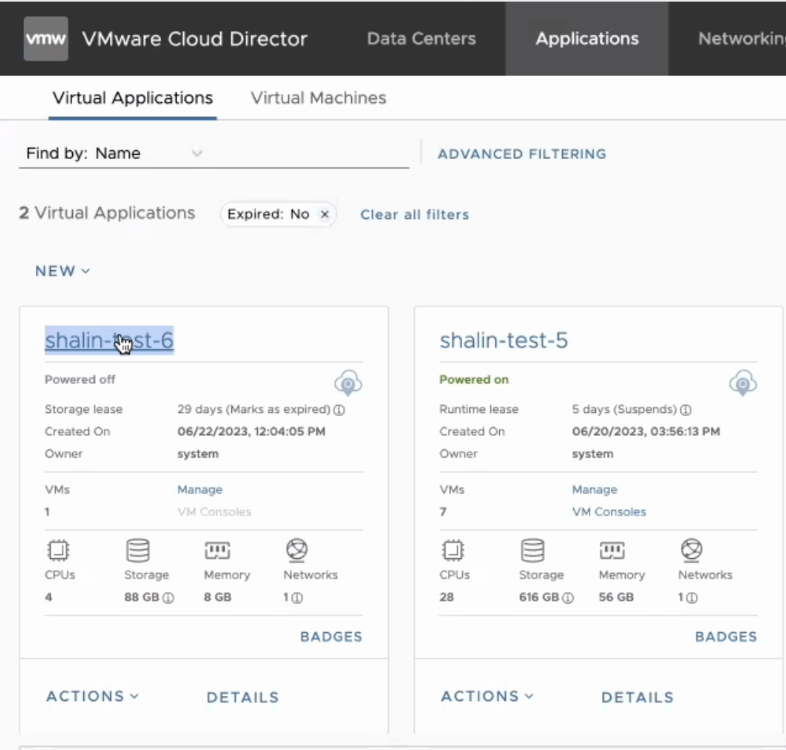Open ACTIONS menu for shalin-test-5
Viewport: 786px width, 750px height.
click(x=487, y=696)
